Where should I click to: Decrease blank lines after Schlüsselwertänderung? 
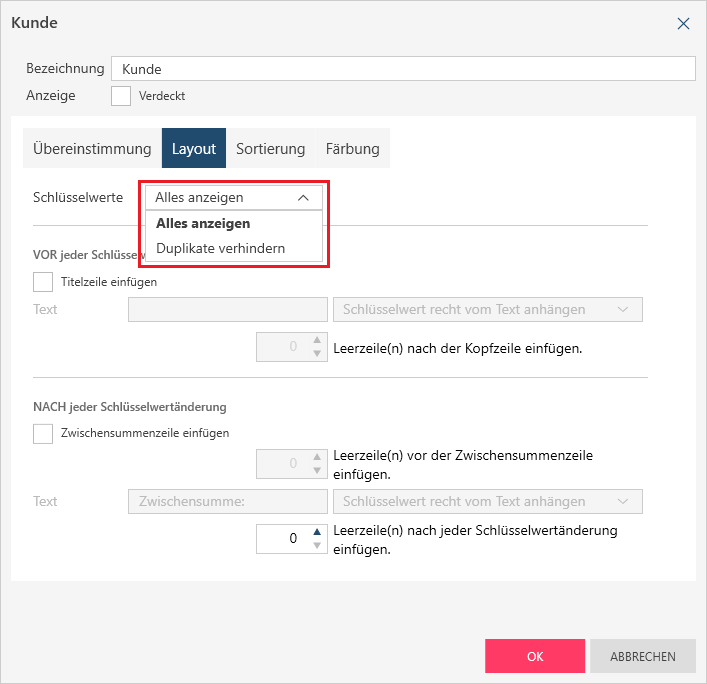[x=318, y=545]
